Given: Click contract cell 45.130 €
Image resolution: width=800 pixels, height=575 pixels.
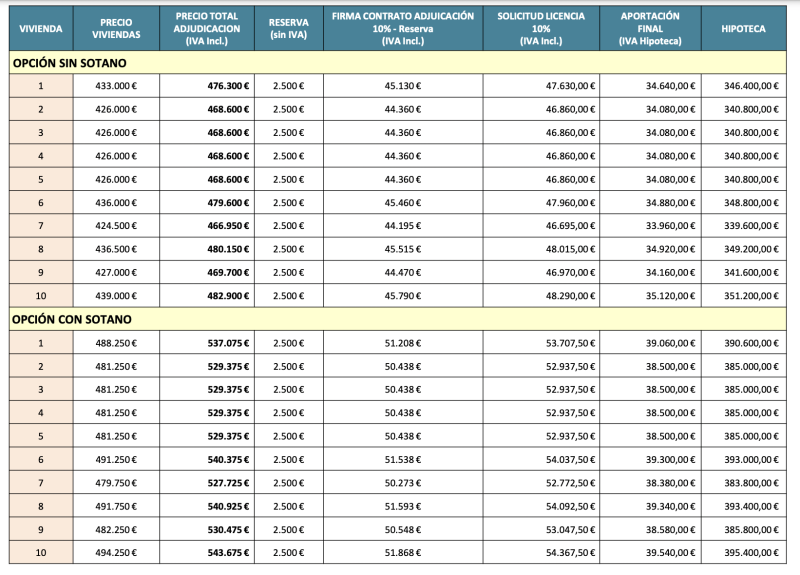Looking at the screenshot, I should point(403,86).
